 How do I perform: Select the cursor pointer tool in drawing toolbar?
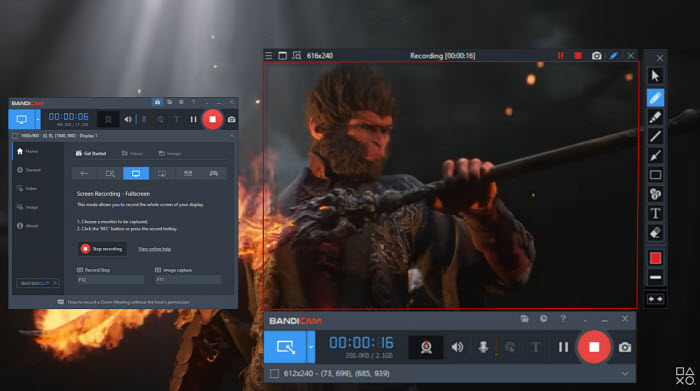655,76
